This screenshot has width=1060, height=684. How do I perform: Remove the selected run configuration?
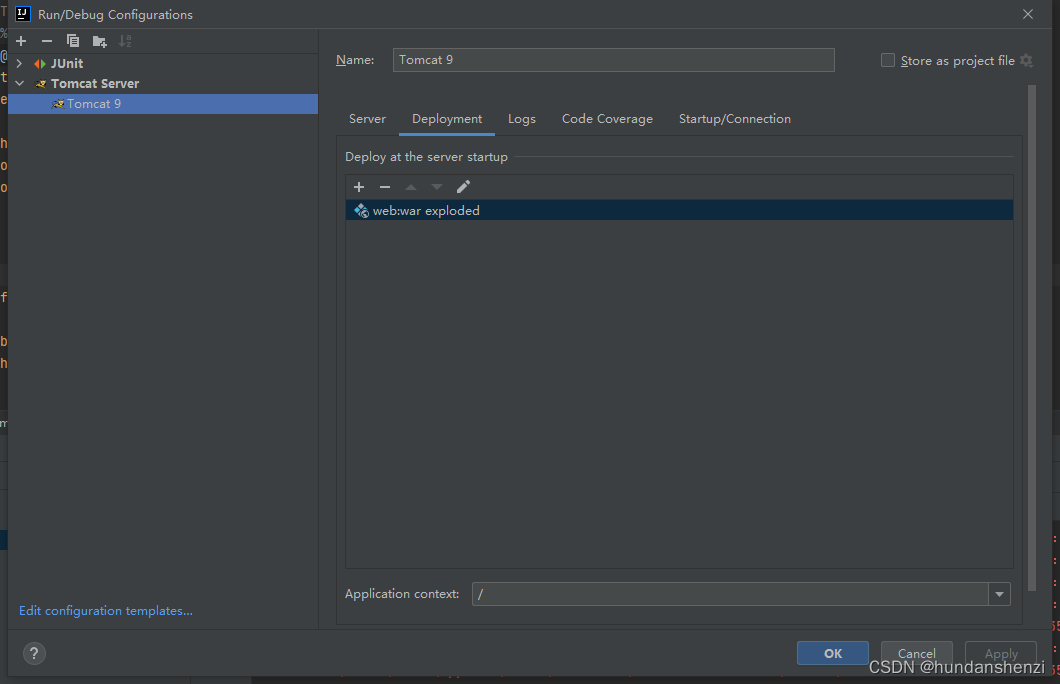click(x=47, y=41)
